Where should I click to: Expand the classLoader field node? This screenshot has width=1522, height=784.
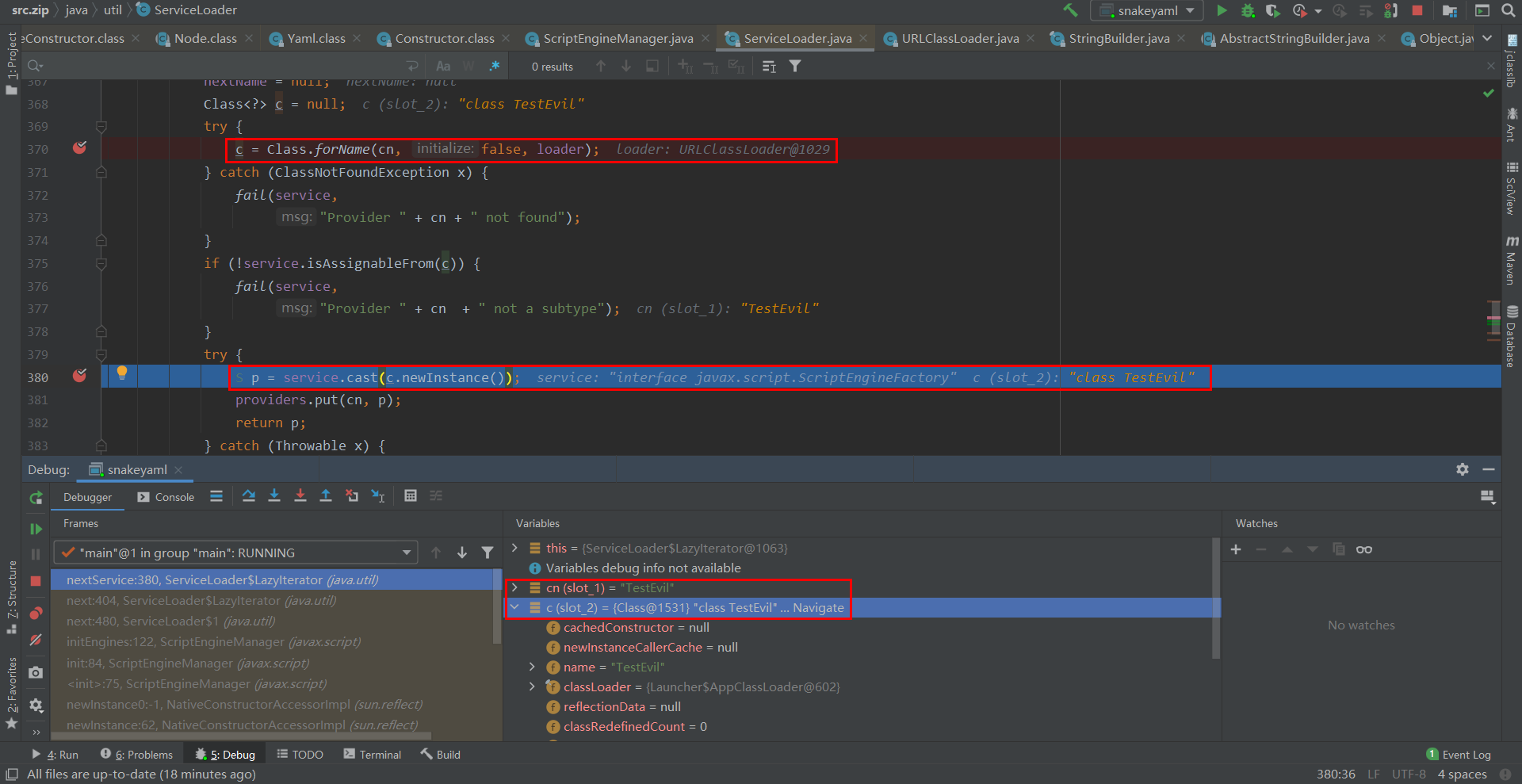click(533, 686)
